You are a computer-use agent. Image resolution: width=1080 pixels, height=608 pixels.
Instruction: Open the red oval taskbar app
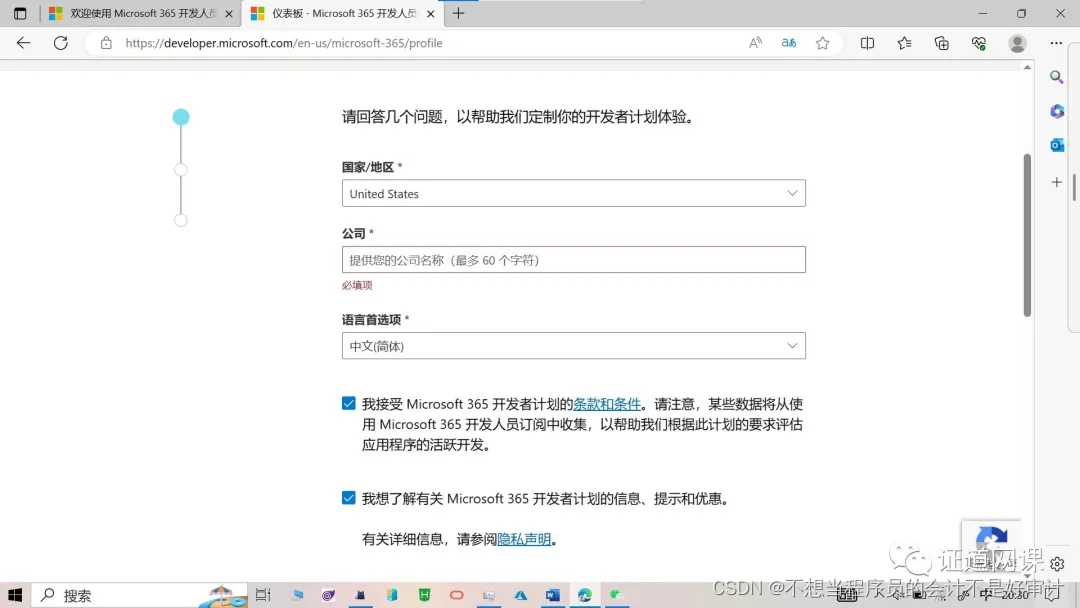click(x=457, y=595)
